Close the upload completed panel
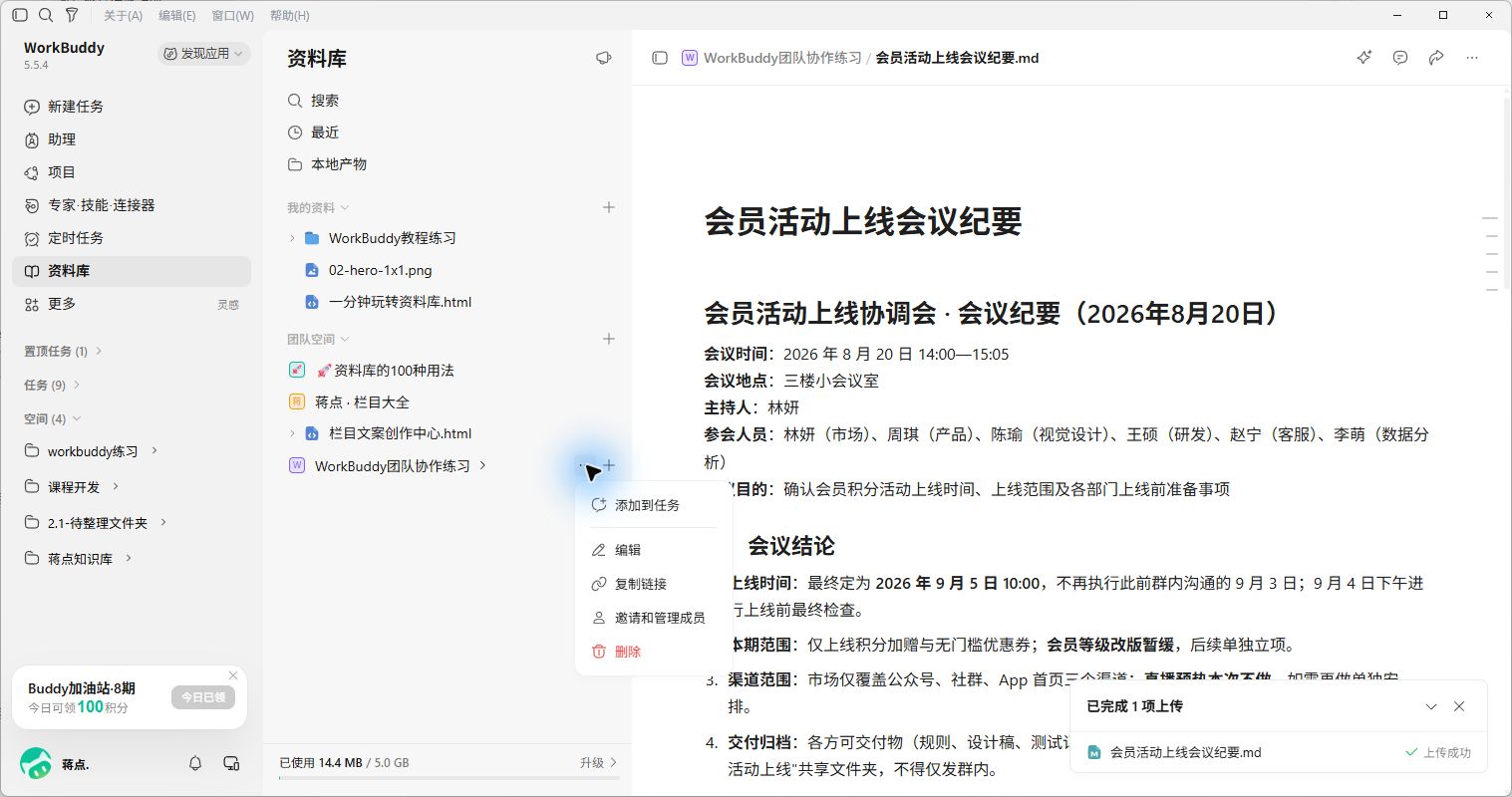Image resolution: width=1512 pixels, height=797 pixels. point(1459,706)
